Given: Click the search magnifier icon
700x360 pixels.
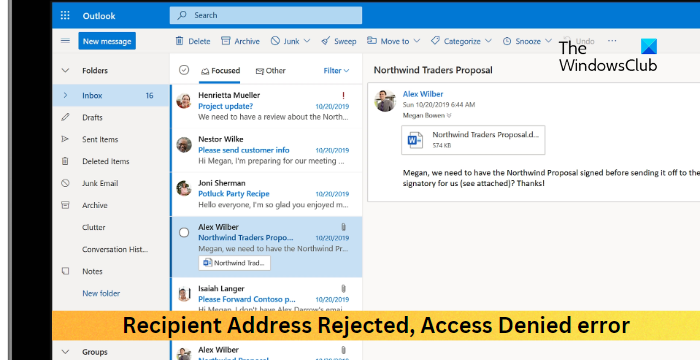Looking at the screenshot, I should [x=182, y=15].
